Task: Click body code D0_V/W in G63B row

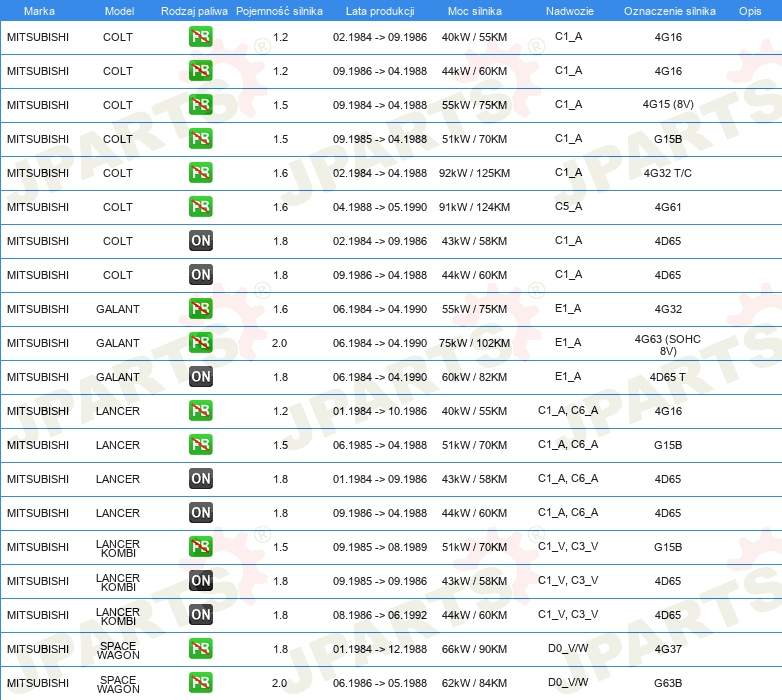Action: tap(568, 682)
